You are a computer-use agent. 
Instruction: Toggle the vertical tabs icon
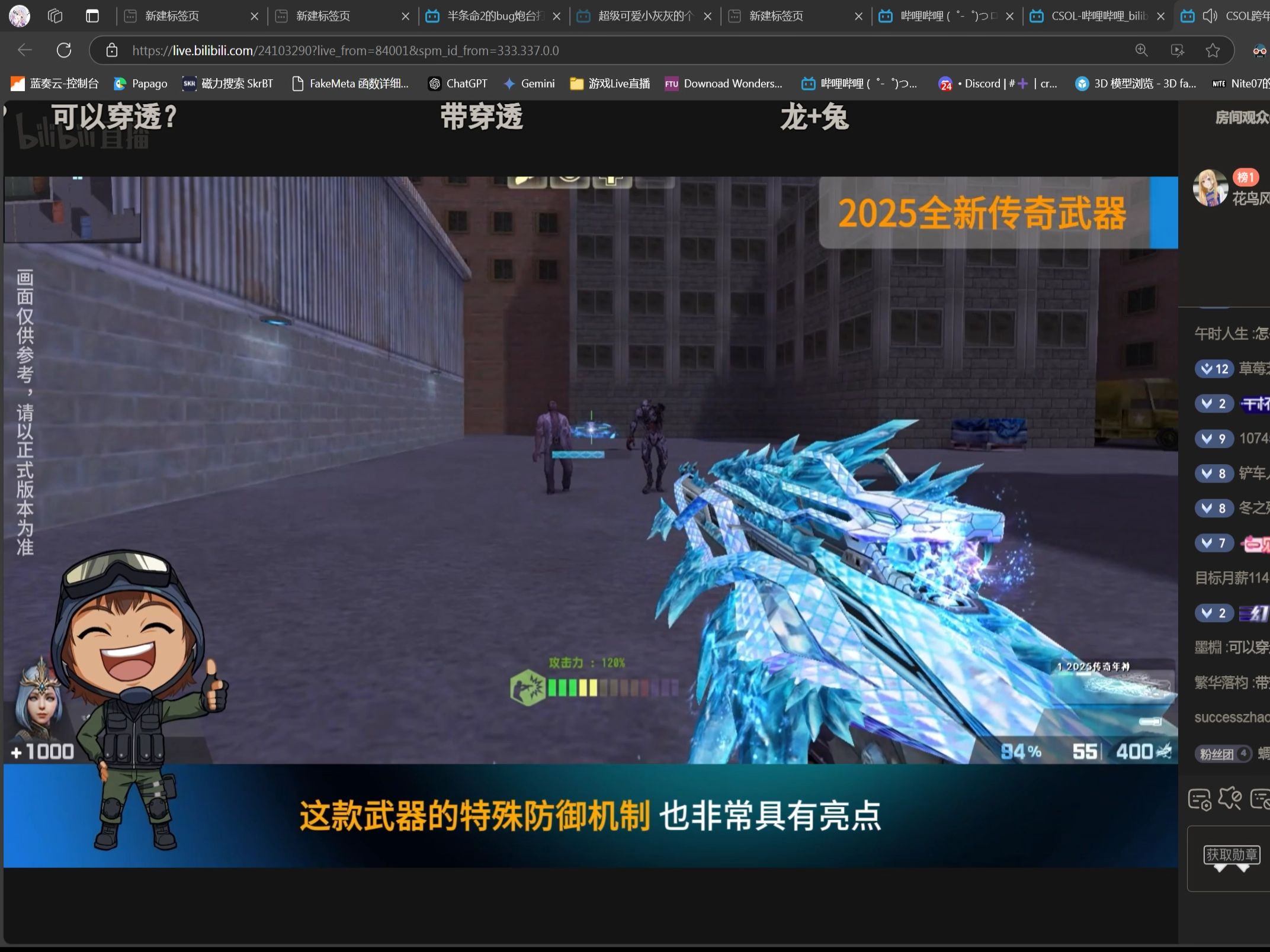(92, 16)
